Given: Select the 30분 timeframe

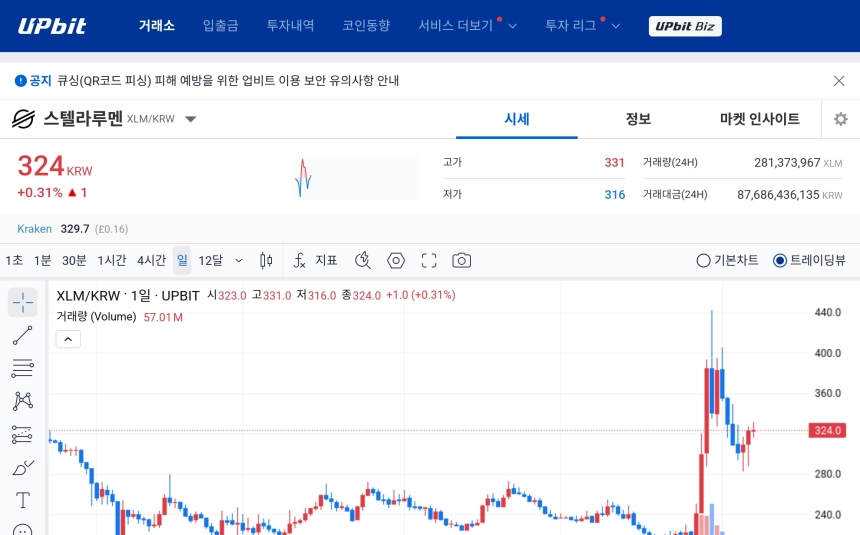Looking at the screenshot, I should click(x=74, y=261).
